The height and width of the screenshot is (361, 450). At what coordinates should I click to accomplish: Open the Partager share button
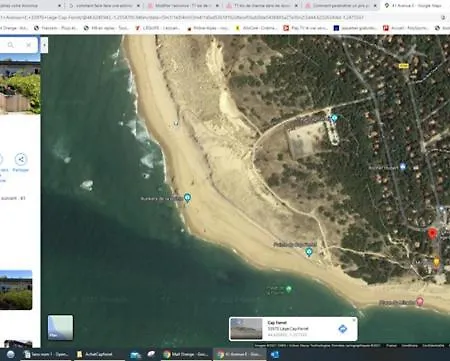pos(21,159)
